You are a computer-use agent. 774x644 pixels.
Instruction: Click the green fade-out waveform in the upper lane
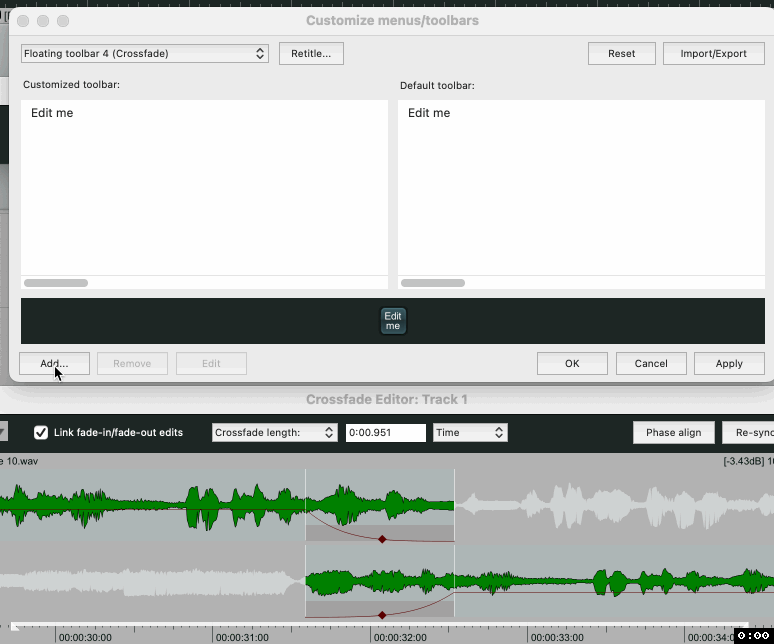tap(380, 504)
